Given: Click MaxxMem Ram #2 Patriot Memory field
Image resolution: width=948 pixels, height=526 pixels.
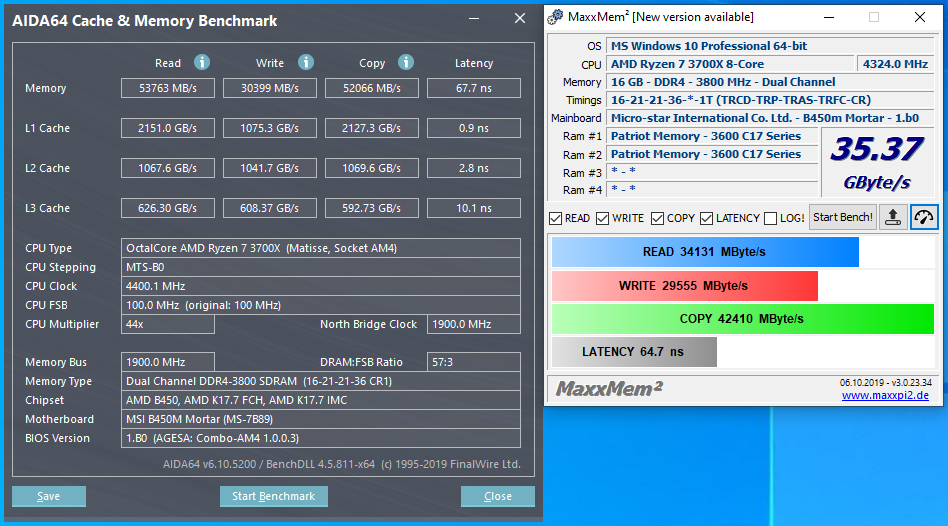Looking at the screenshot, I should (712, 154).
